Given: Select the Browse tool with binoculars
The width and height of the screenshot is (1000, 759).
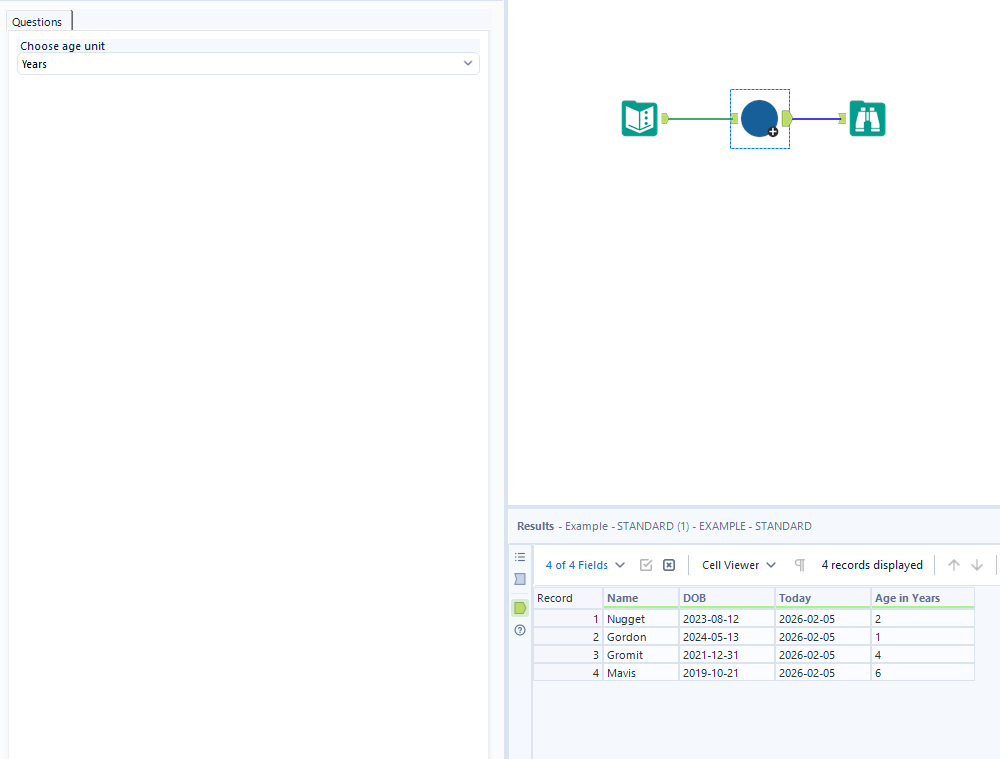Looking at the screenshot, I should pos(867,119).
